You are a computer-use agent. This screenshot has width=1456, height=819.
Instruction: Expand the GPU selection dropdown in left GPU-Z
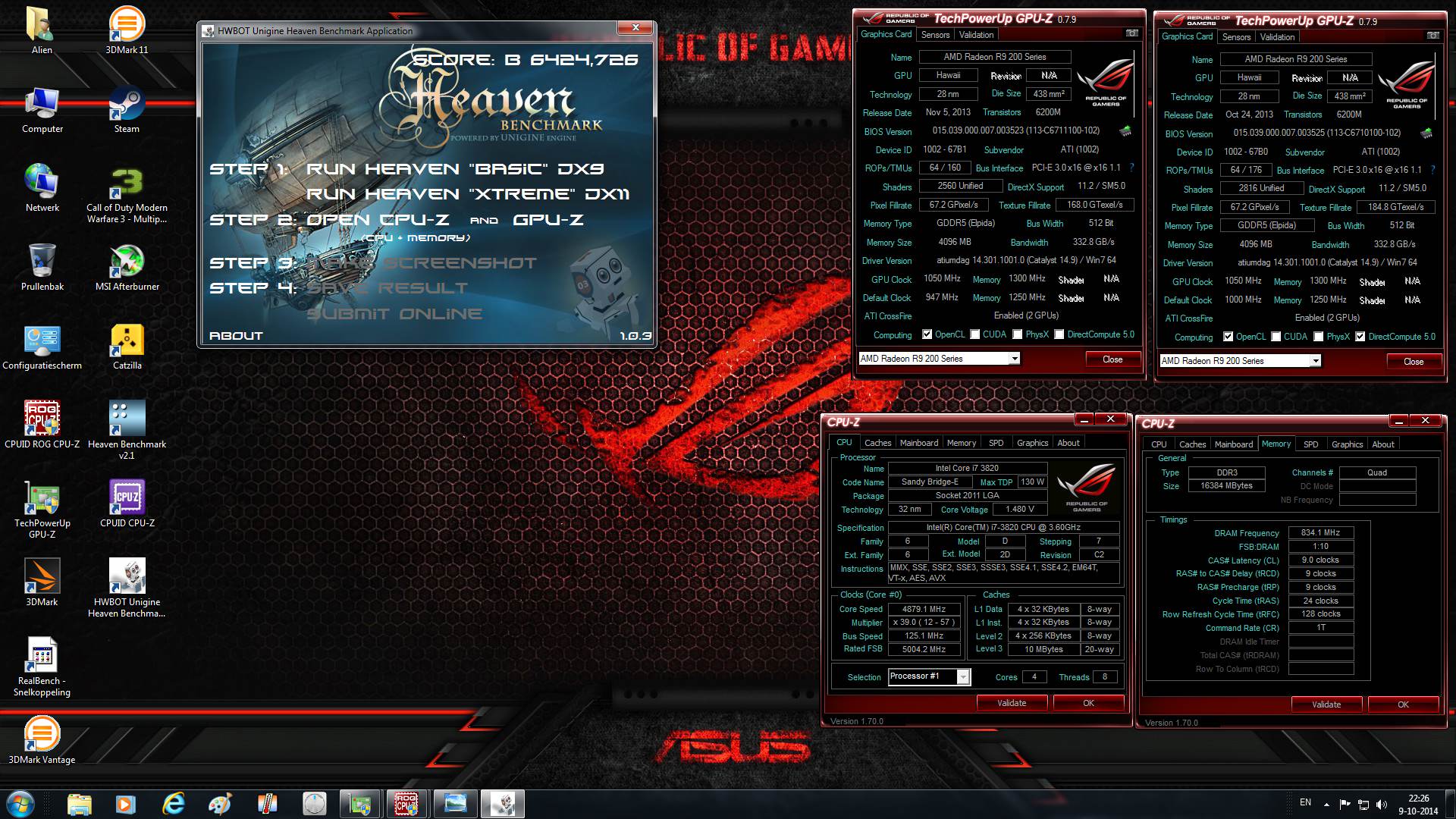(1014, 359)
